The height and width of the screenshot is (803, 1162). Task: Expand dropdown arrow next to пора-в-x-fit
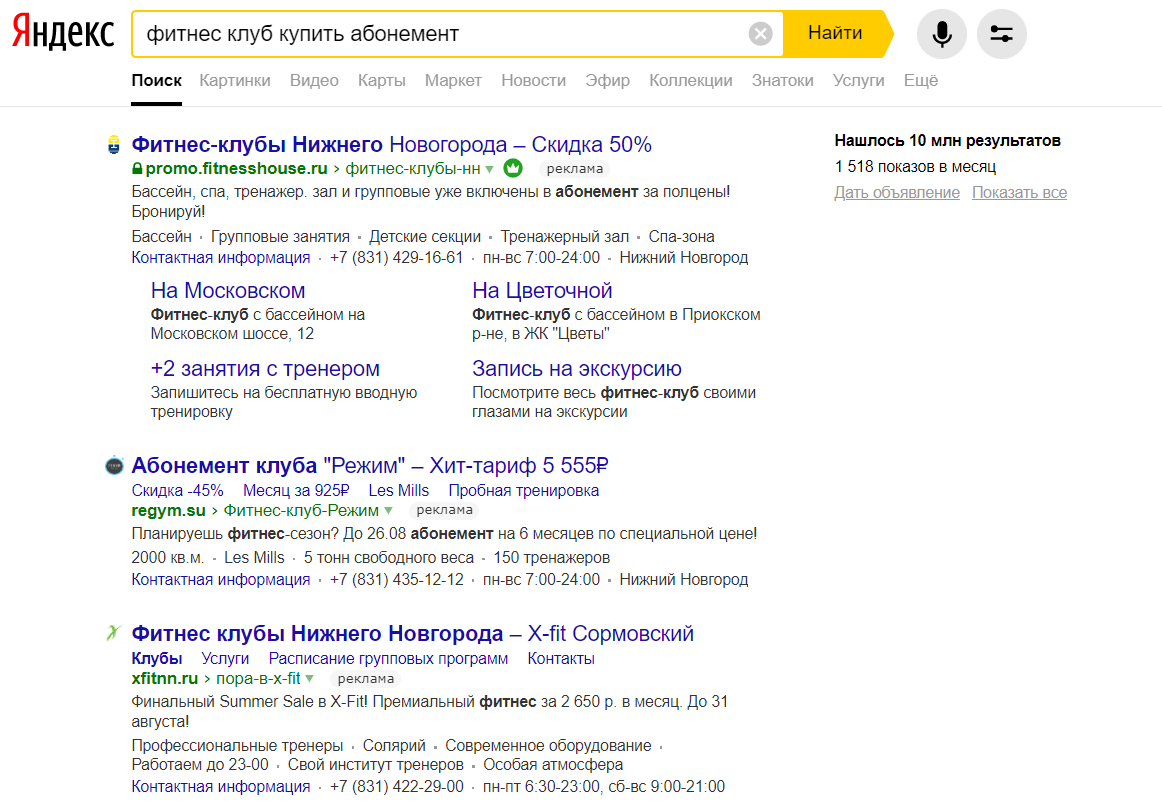[310, 679]
